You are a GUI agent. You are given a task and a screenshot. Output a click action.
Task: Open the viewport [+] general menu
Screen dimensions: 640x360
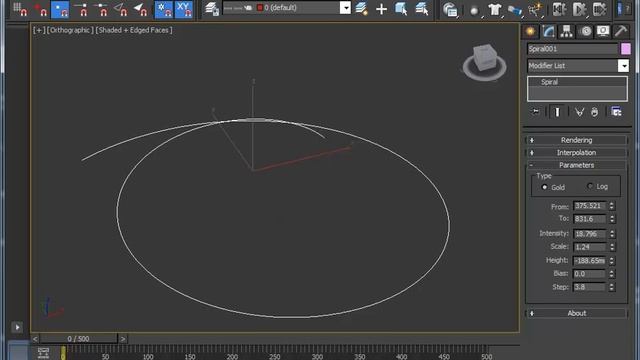click(39, 30)
